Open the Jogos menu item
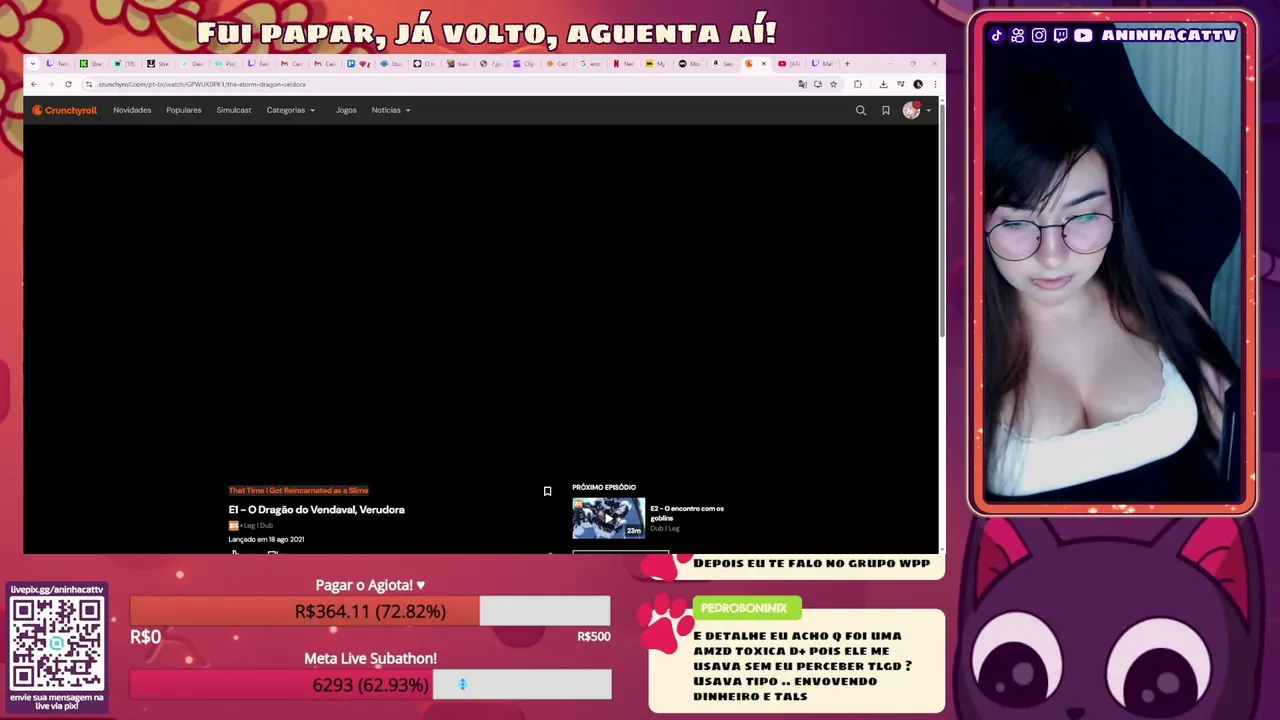Screen dimensions: 1280x720 (346, 110)
